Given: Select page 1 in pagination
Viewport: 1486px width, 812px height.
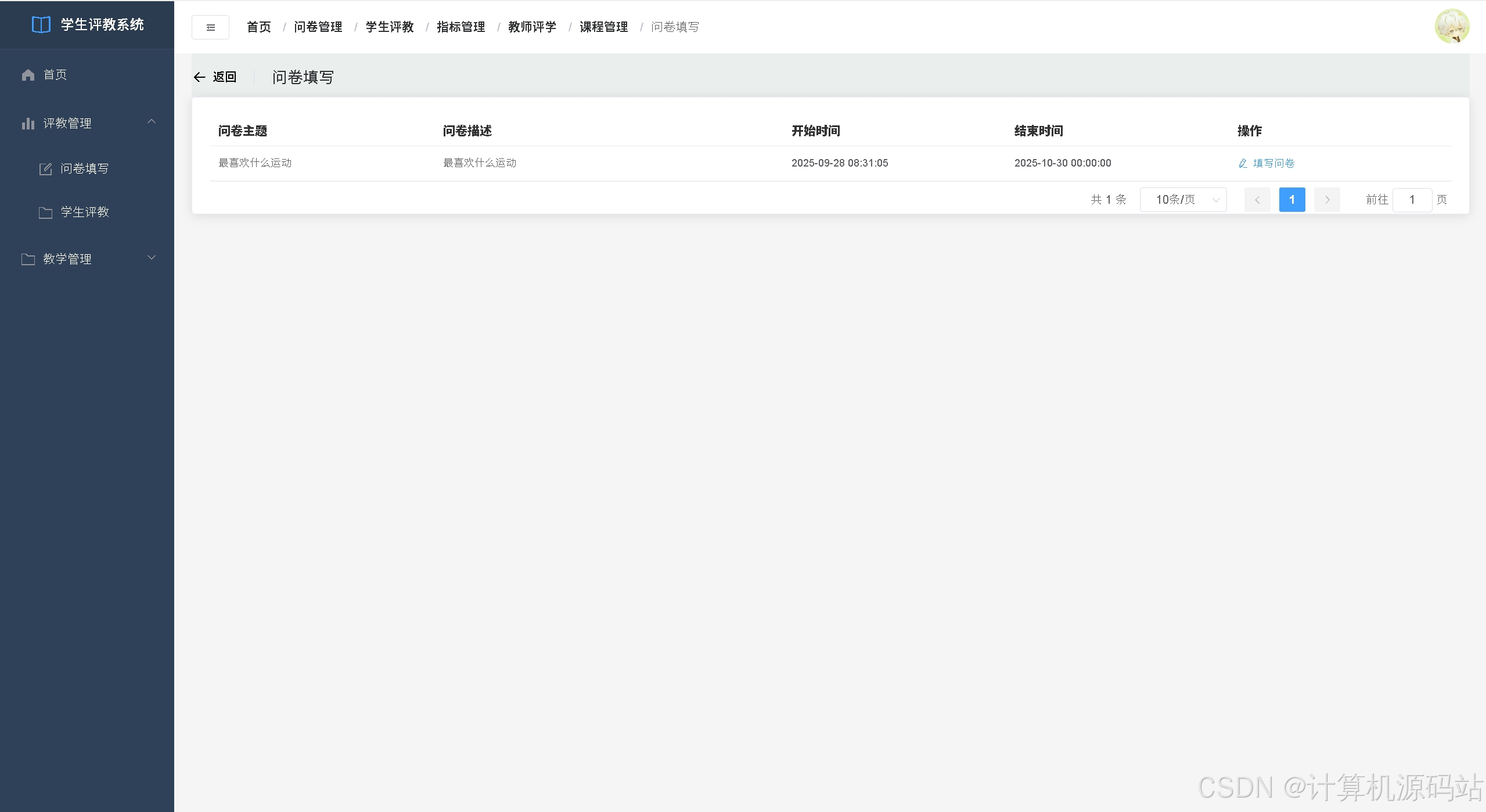Looking at the screenshot, I should pyautogui.click(x=1292, y=200).
